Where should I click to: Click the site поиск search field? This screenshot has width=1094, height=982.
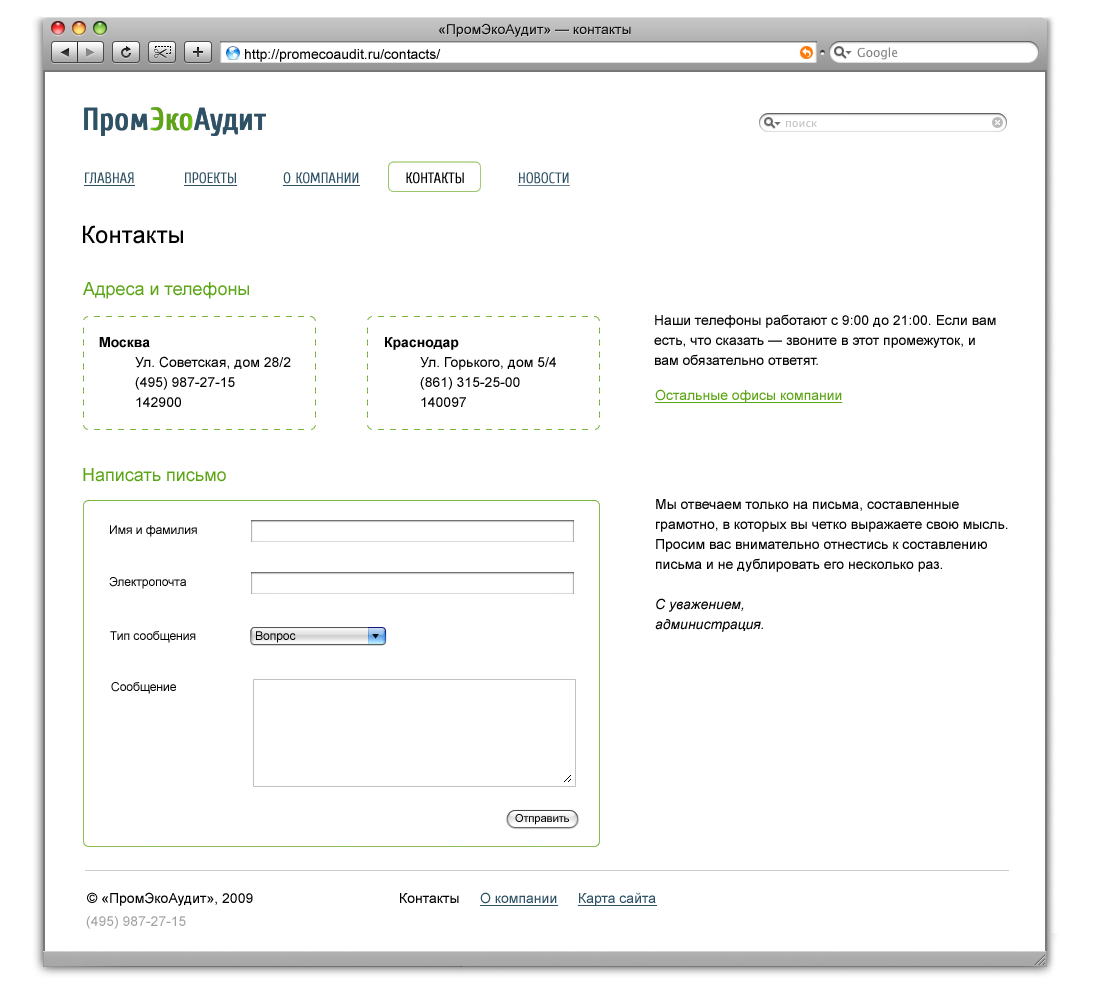pyautogui.click(x=883, y=123)
